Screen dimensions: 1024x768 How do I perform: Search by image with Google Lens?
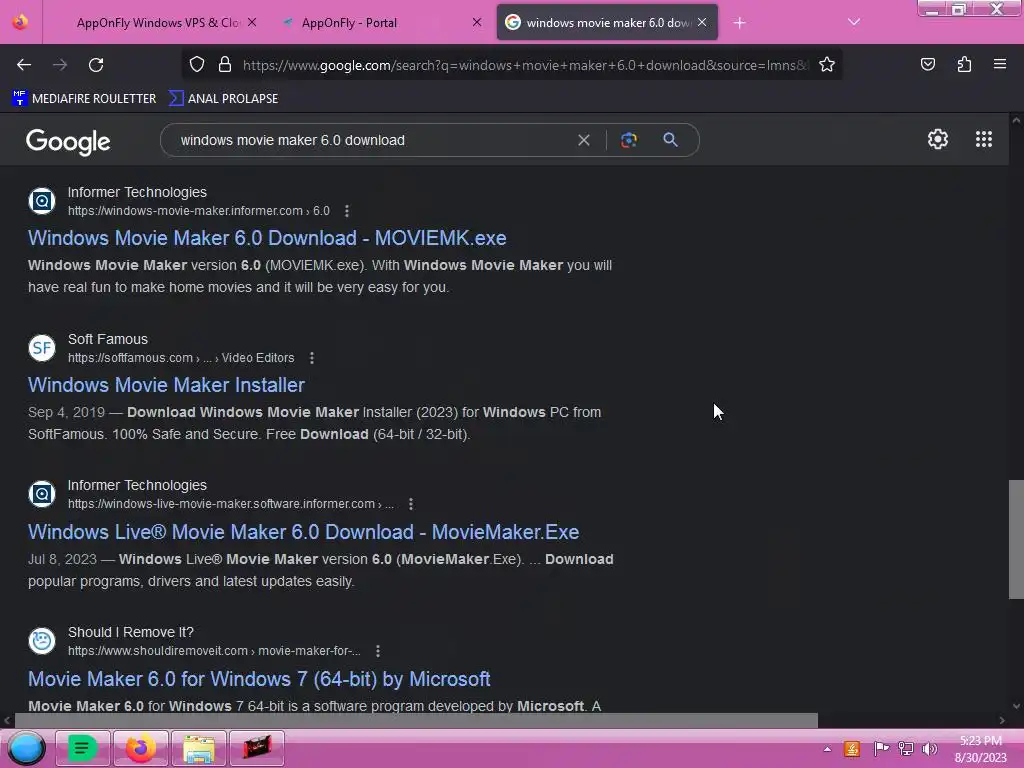[x=628, y=140]
